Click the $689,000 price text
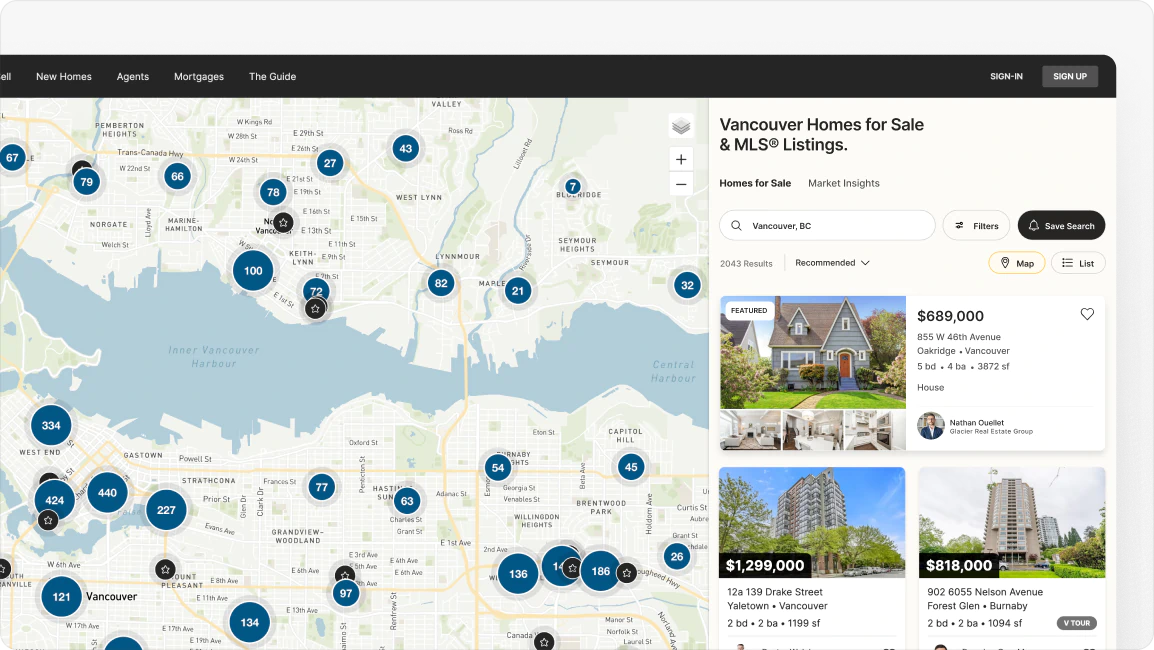Screen dimensions: 1154x650 950,316
